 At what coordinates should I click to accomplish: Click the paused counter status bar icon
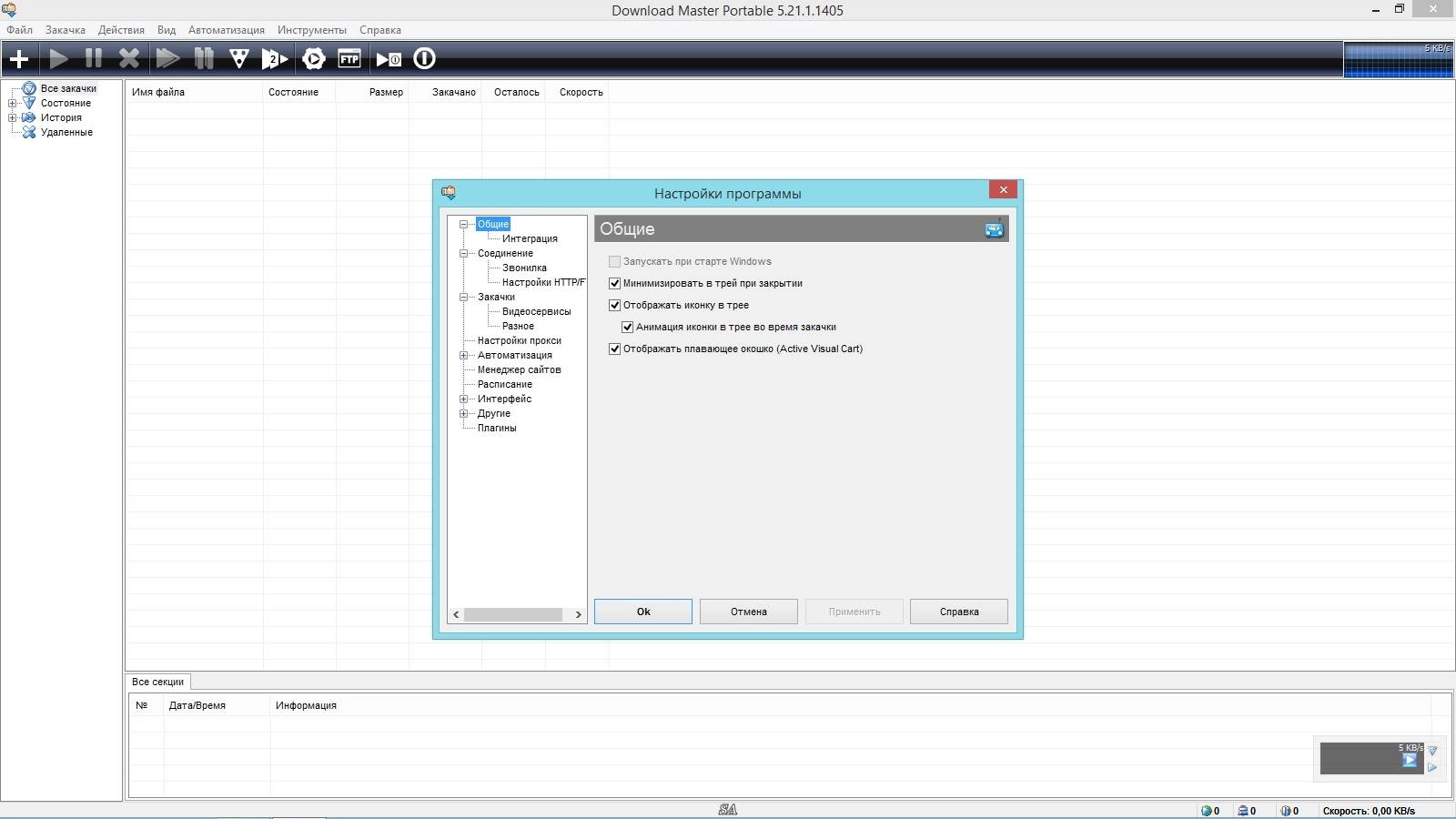click(1285, 811)
